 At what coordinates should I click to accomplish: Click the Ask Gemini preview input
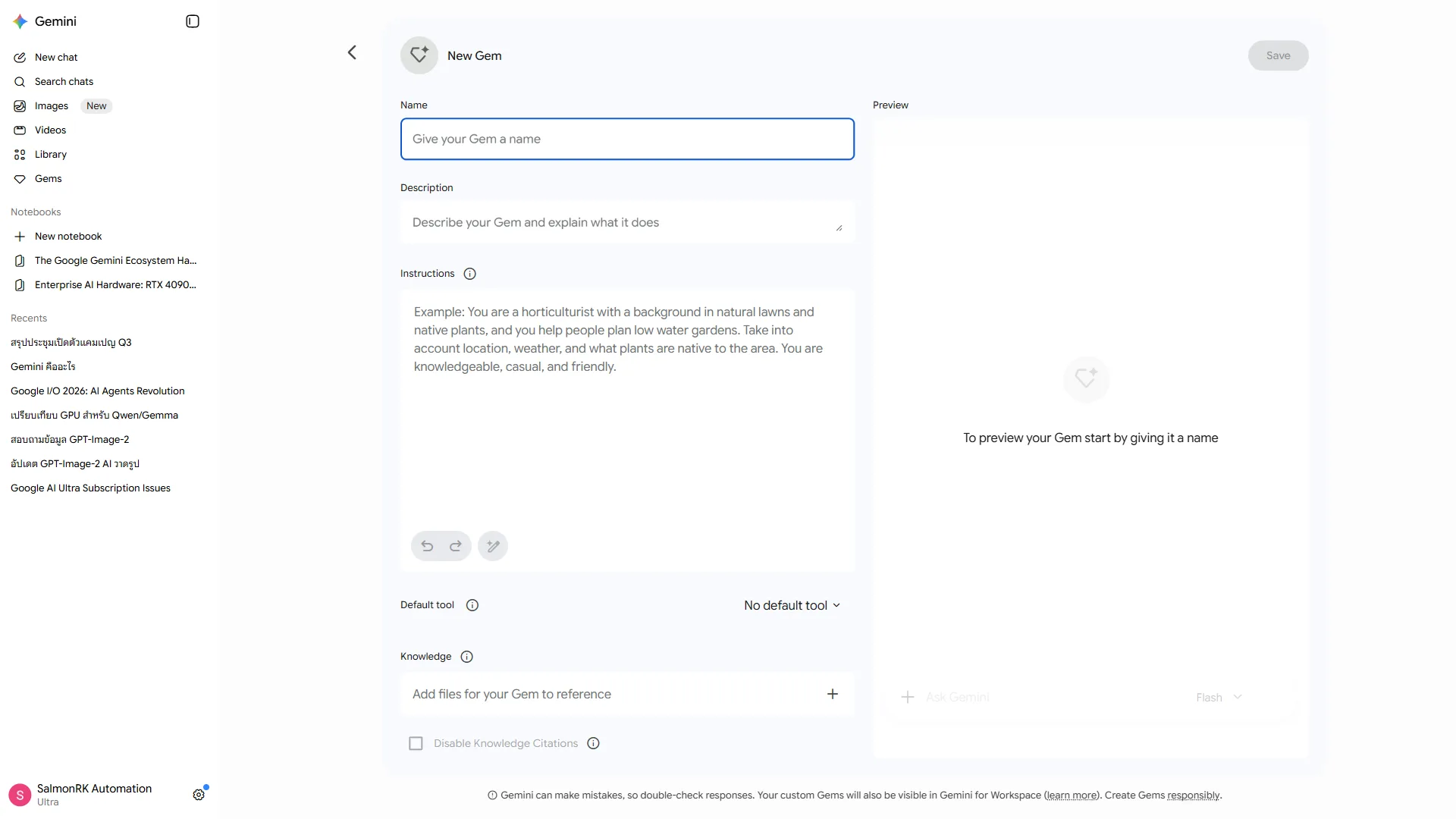click(x=958, y=697)
